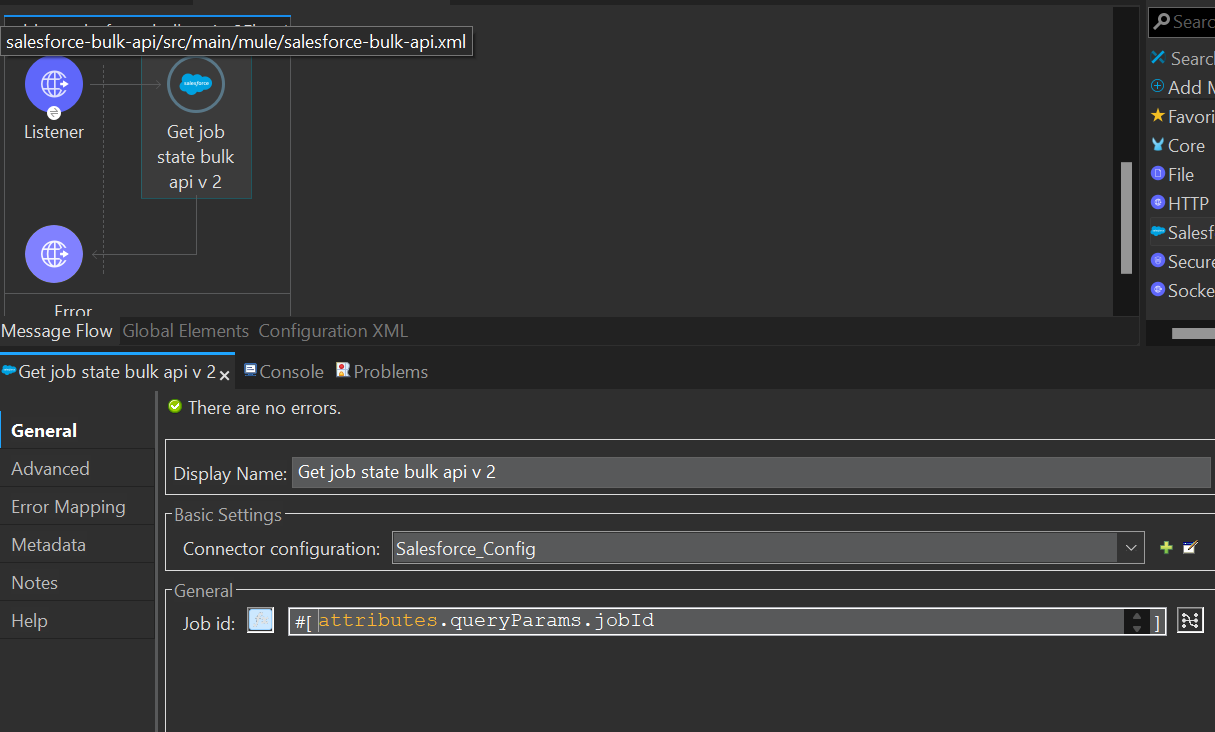Click the Listener HTTP source icon
Screen dimensions: 1215x732
pyautogui.click(x=54, y=84)
